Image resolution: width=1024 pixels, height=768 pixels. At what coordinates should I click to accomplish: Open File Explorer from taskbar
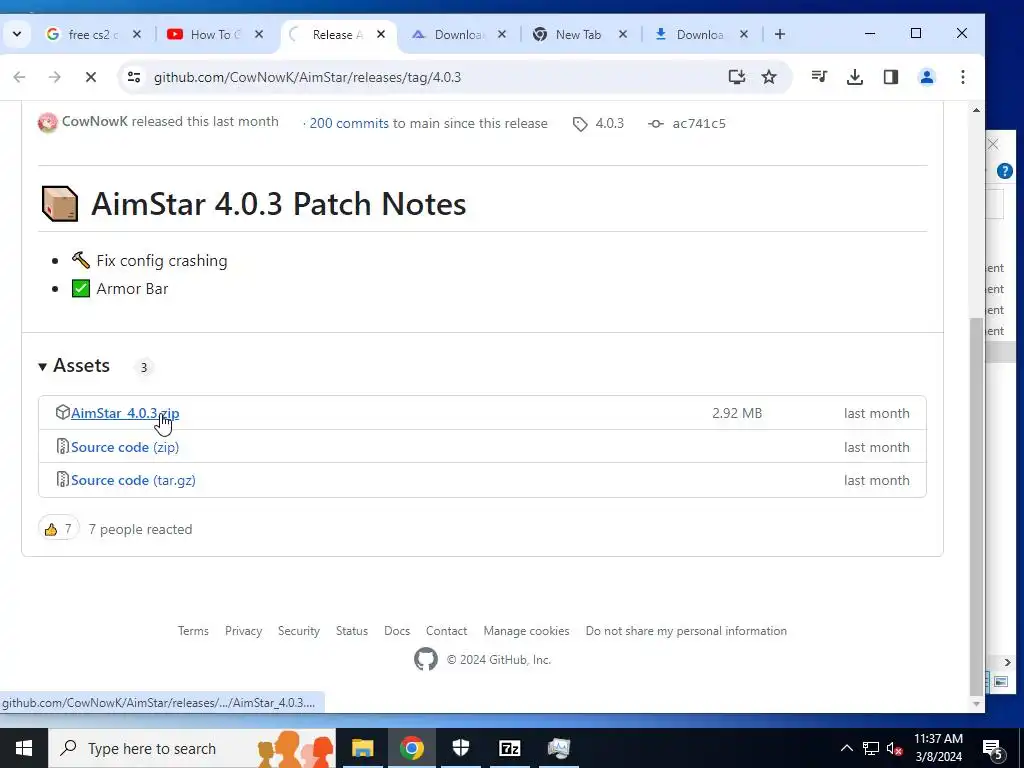tap(362, 748)
